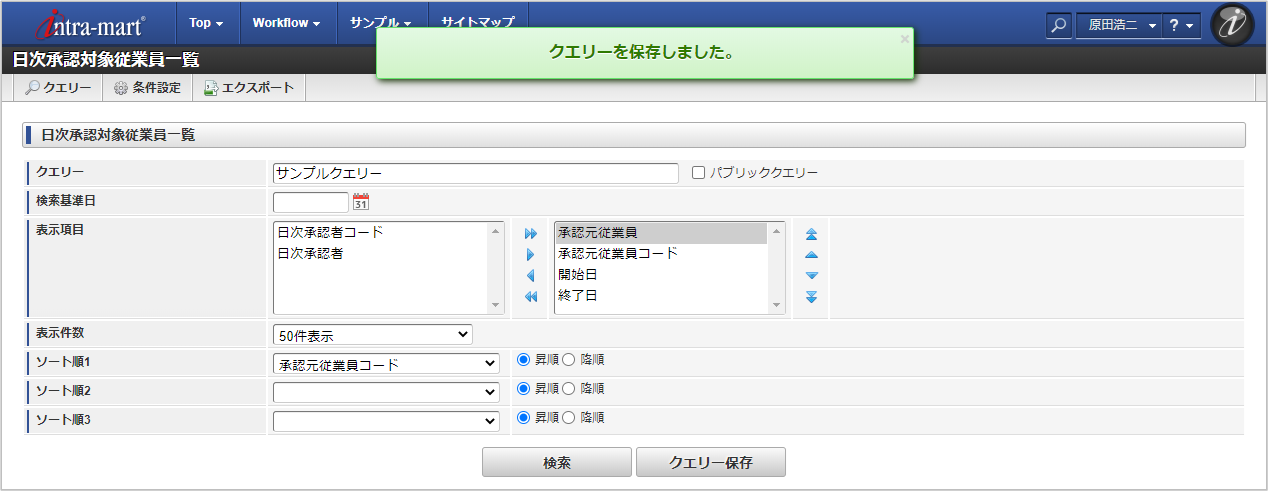This screenshot has width=1268, height=491.
Task: Move selected item to bottom of list
Action: click(811, 297)
